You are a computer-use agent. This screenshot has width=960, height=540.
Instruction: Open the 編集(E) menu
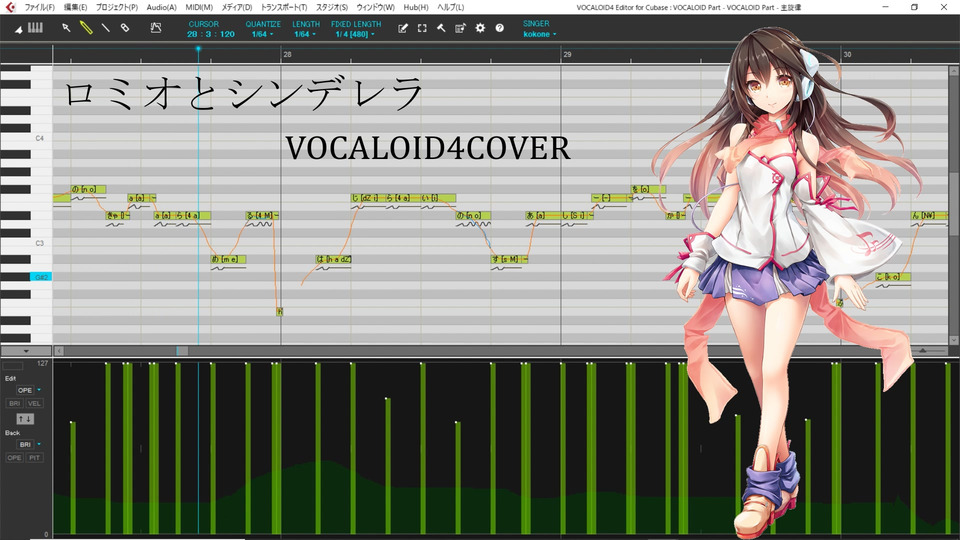[x=75, y=7]
